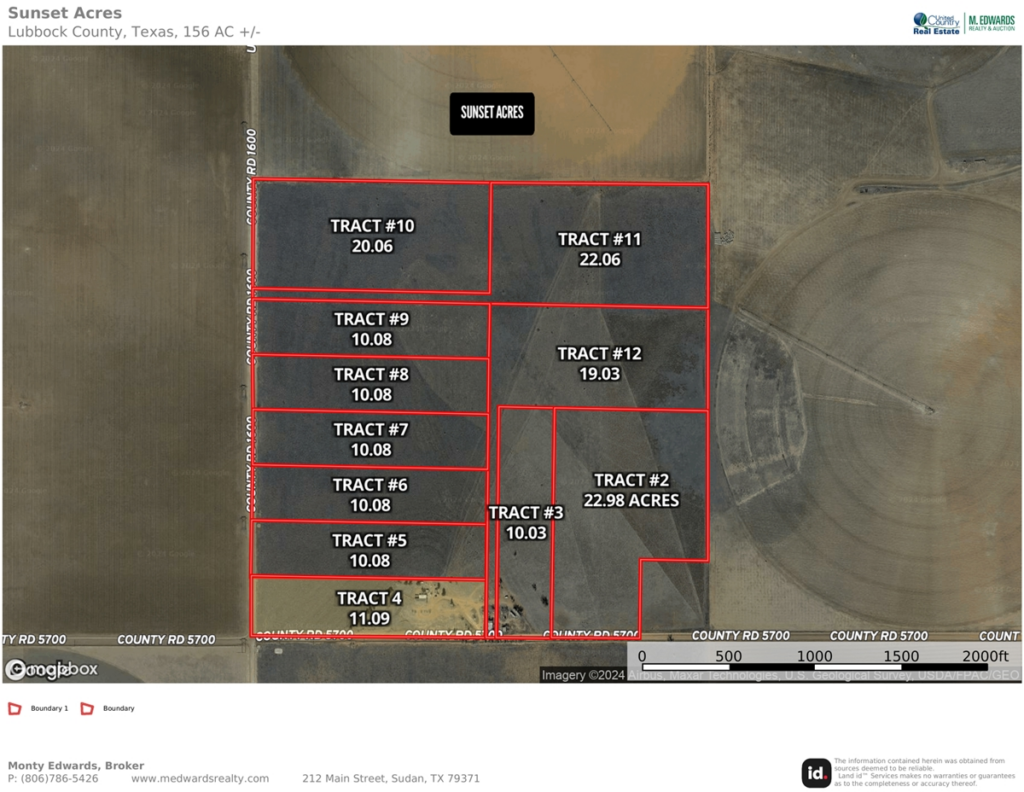Select the Sunset Acres heading text

click(64, 12)
